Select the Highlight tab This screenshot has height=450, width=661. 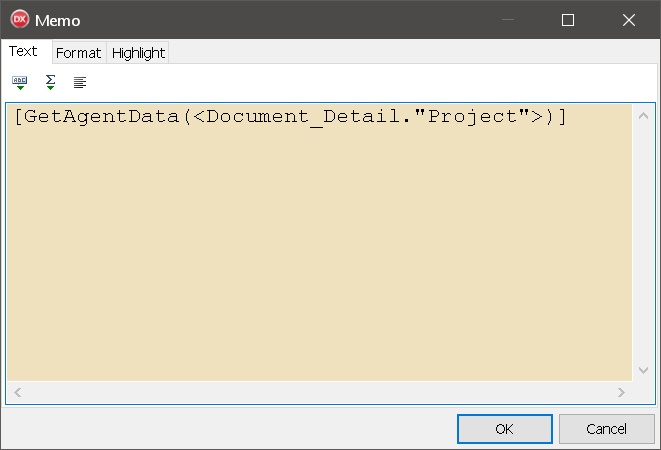[138, 53]
